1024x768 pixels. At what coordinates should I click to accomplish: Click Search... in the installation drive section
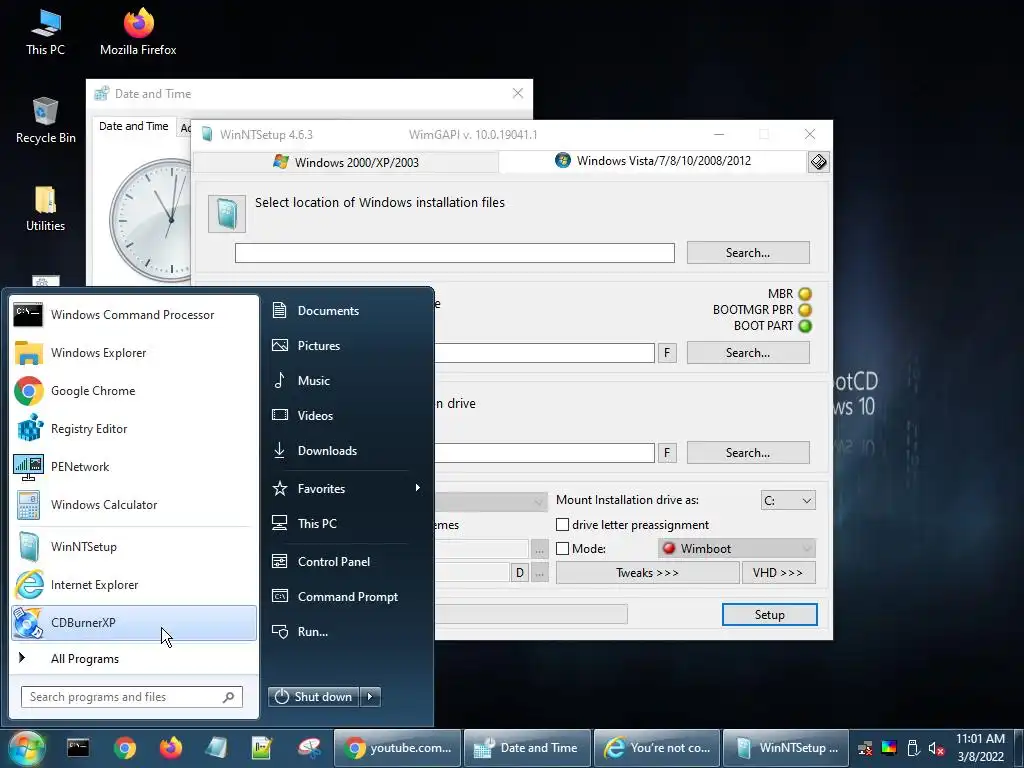coord(748,453)
